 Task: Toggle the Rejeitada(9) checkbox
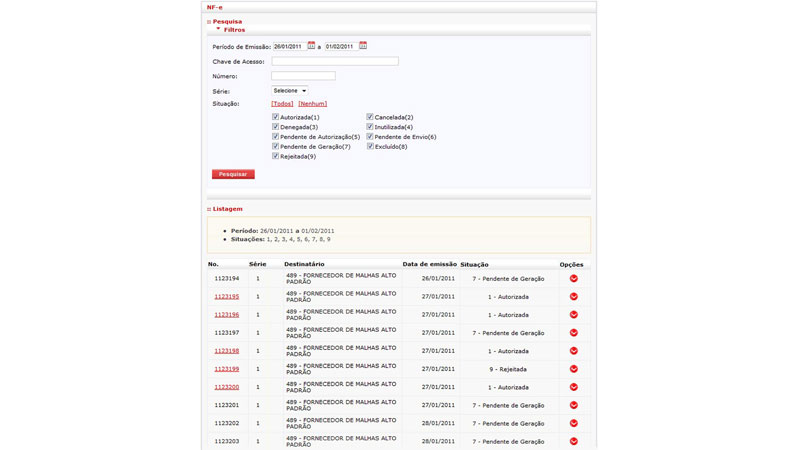pos(276,156)
